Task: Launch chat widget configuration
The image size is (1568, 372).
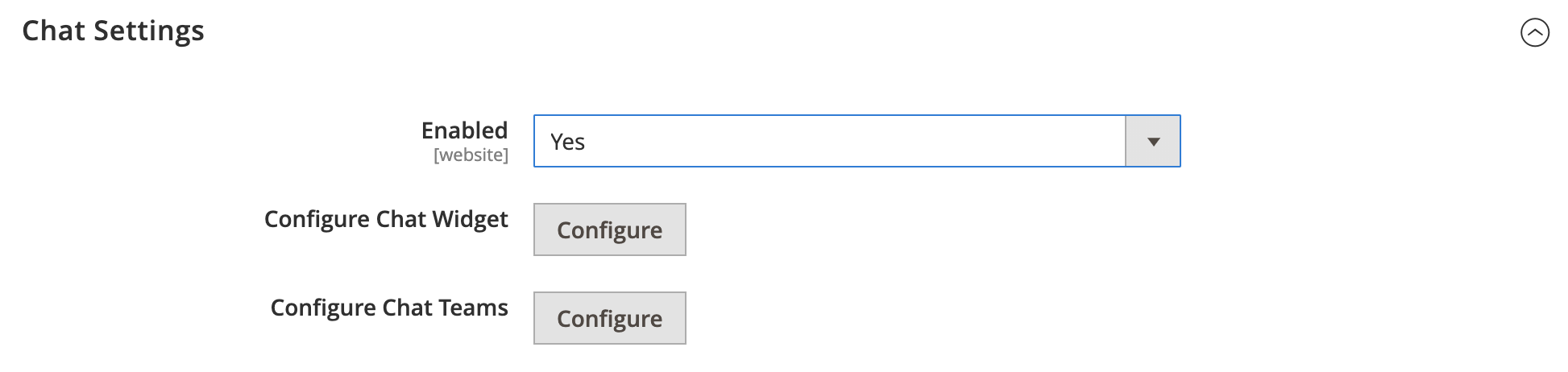Action: (x=609, y=230)
